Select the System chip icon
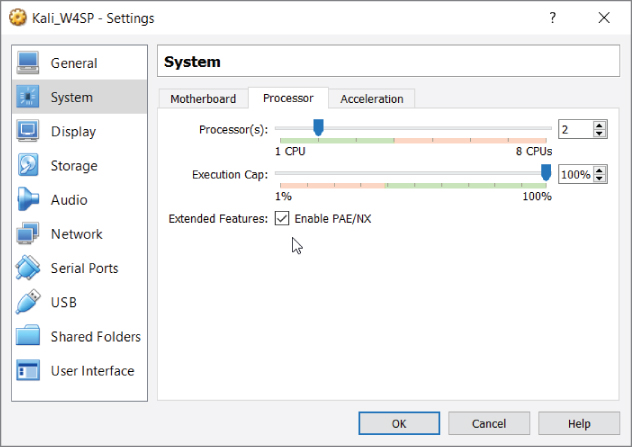 [28, 97]
